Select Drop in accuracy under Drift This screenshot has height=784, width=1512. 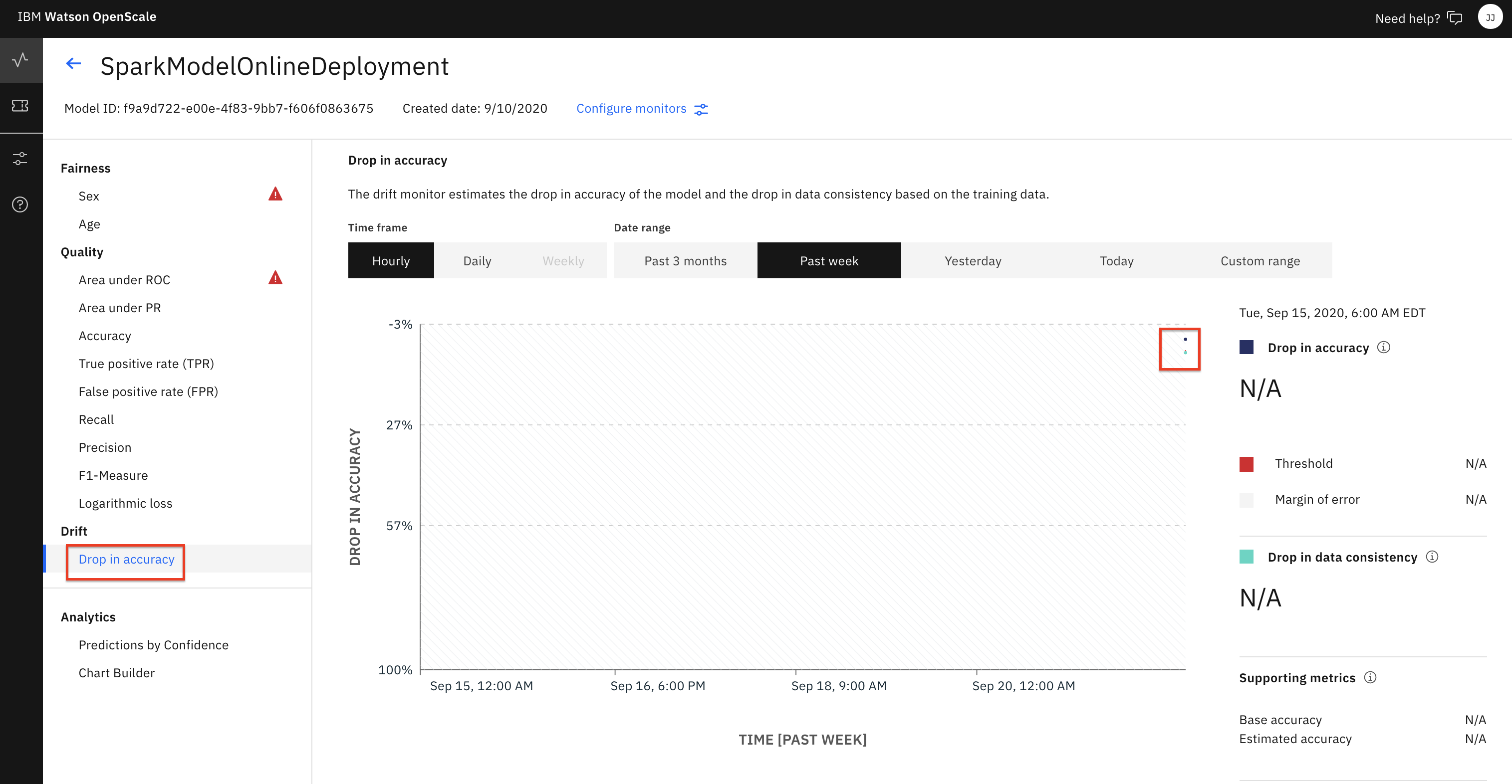coord(126,559)
